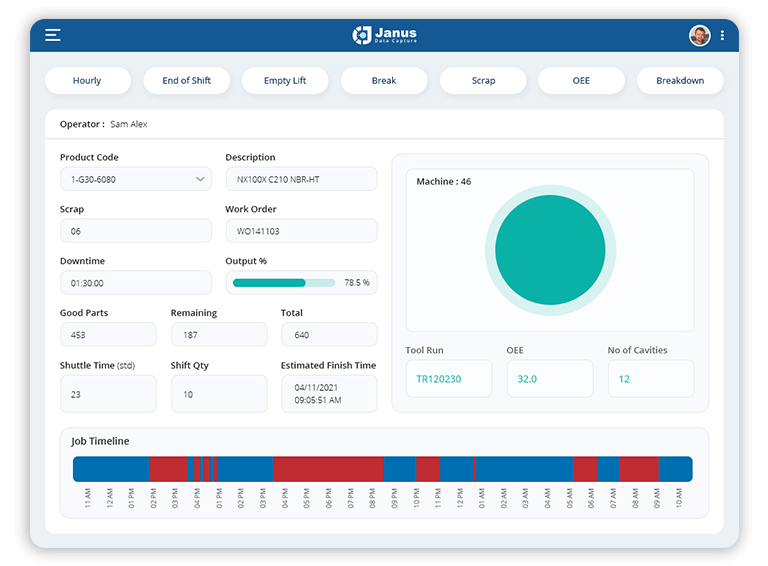Click the Tool Run TR120230 value
768x566 pixels.
point(448,379)
